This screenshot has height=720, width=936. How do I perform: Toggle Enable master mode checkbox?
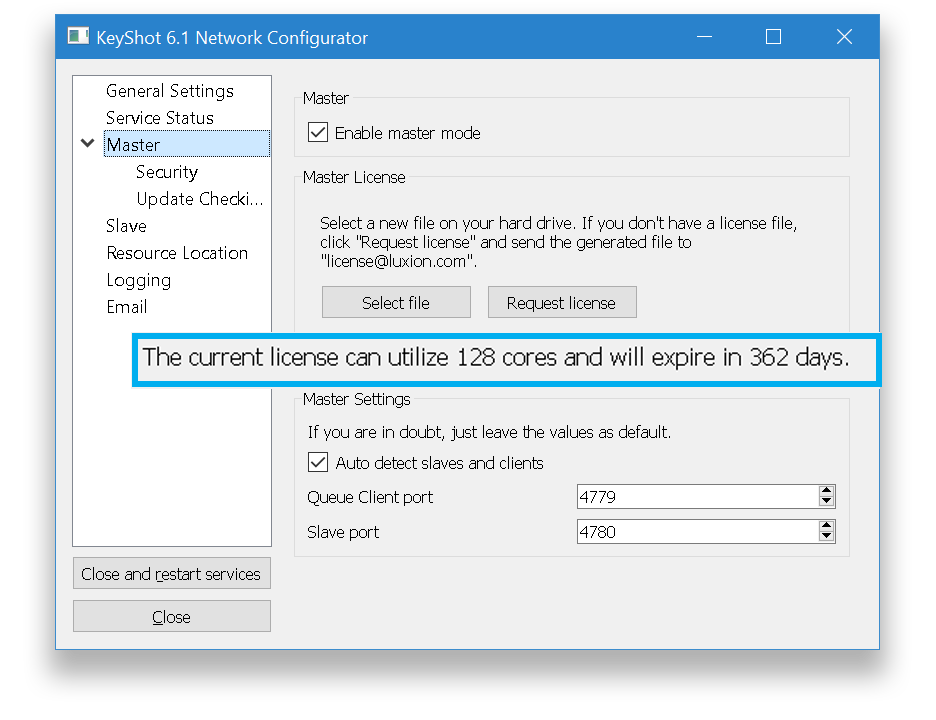tap(318, 132)
